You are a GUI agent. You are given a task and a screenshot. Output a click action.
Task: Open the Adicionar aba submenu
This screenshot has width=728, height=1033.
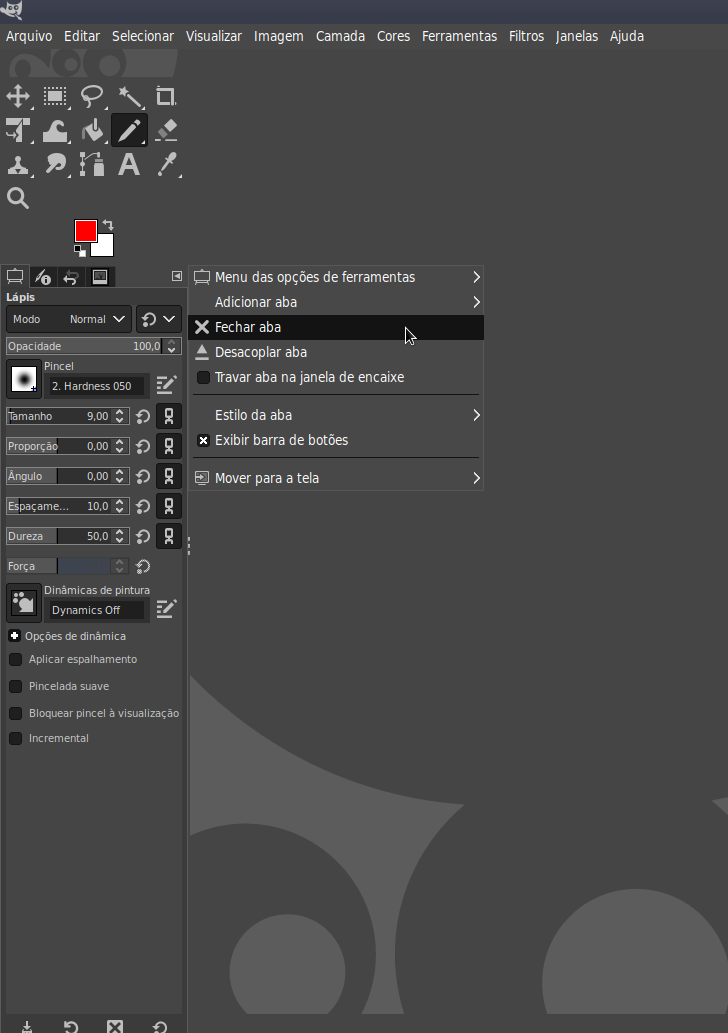[x=337, y=302]
